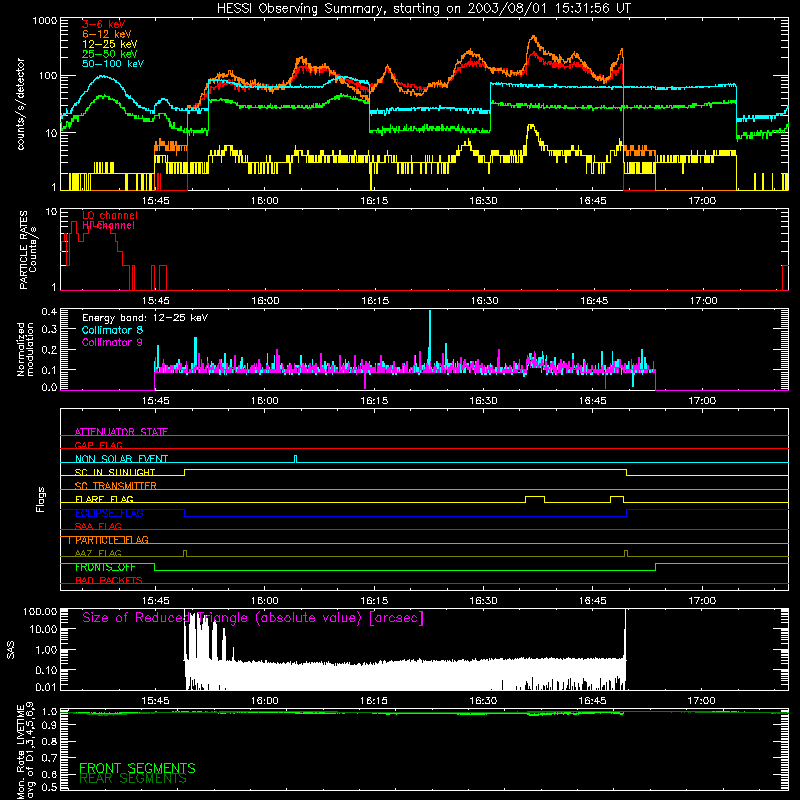Click the PARTICLE_FLAG label
The width and height of the screenshot is (800, 800).
tap(111, 540)
